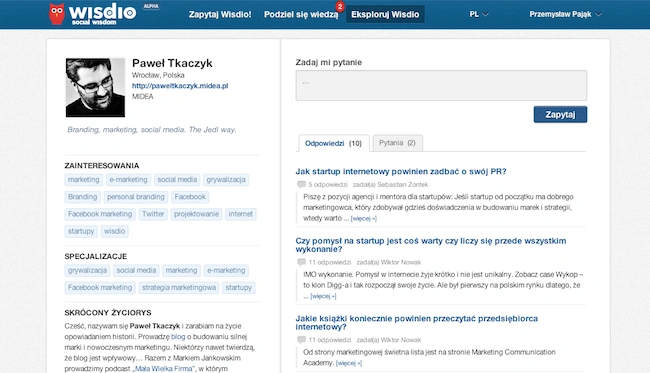Viewport: 650px width, 373px height.
Task: Click the startupy tag under Specjalizacje
Action: tap(238, 288)
